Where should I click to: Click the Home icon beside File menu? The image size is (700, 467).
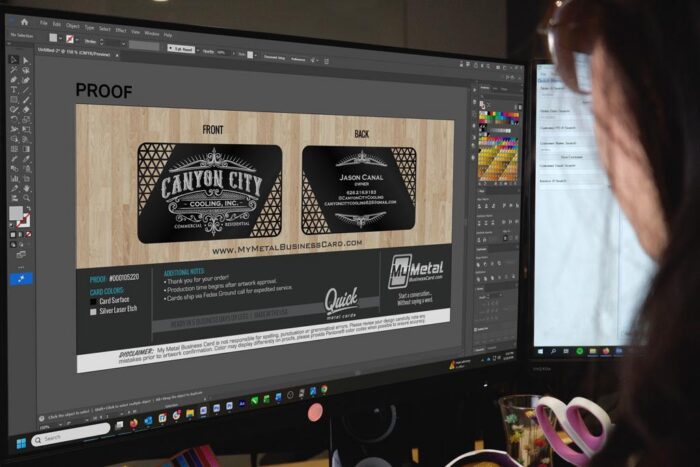[x=25, y=22]
